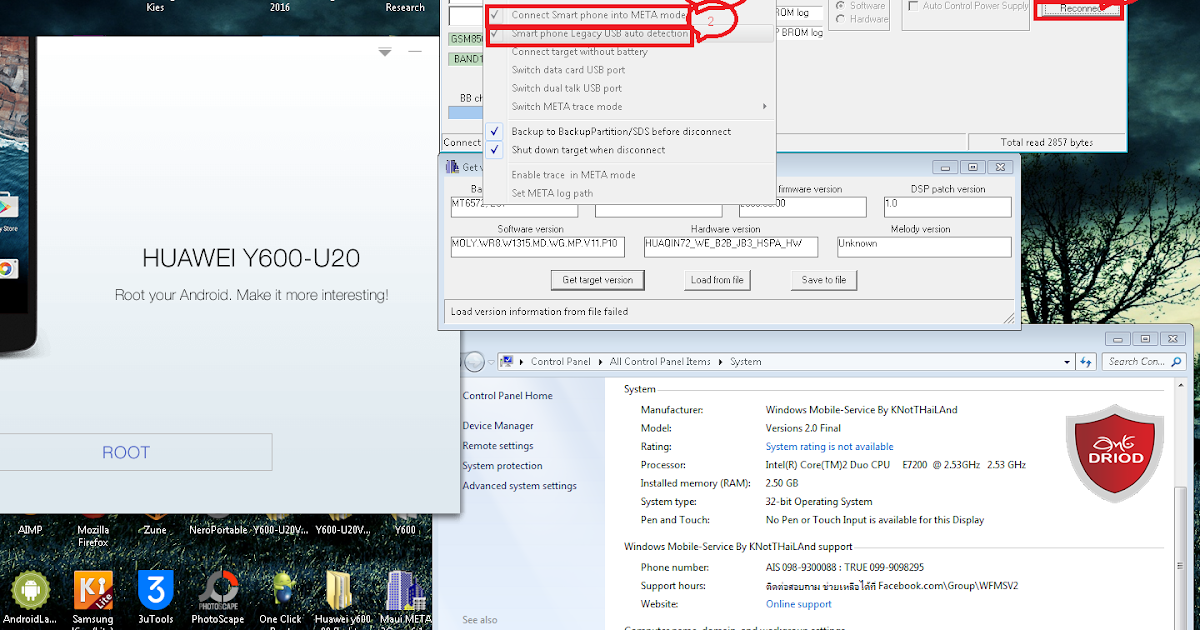Click the Melody version Unknown field
The width and height of the screenshot is (1200, 630).
tap(924, 246)
